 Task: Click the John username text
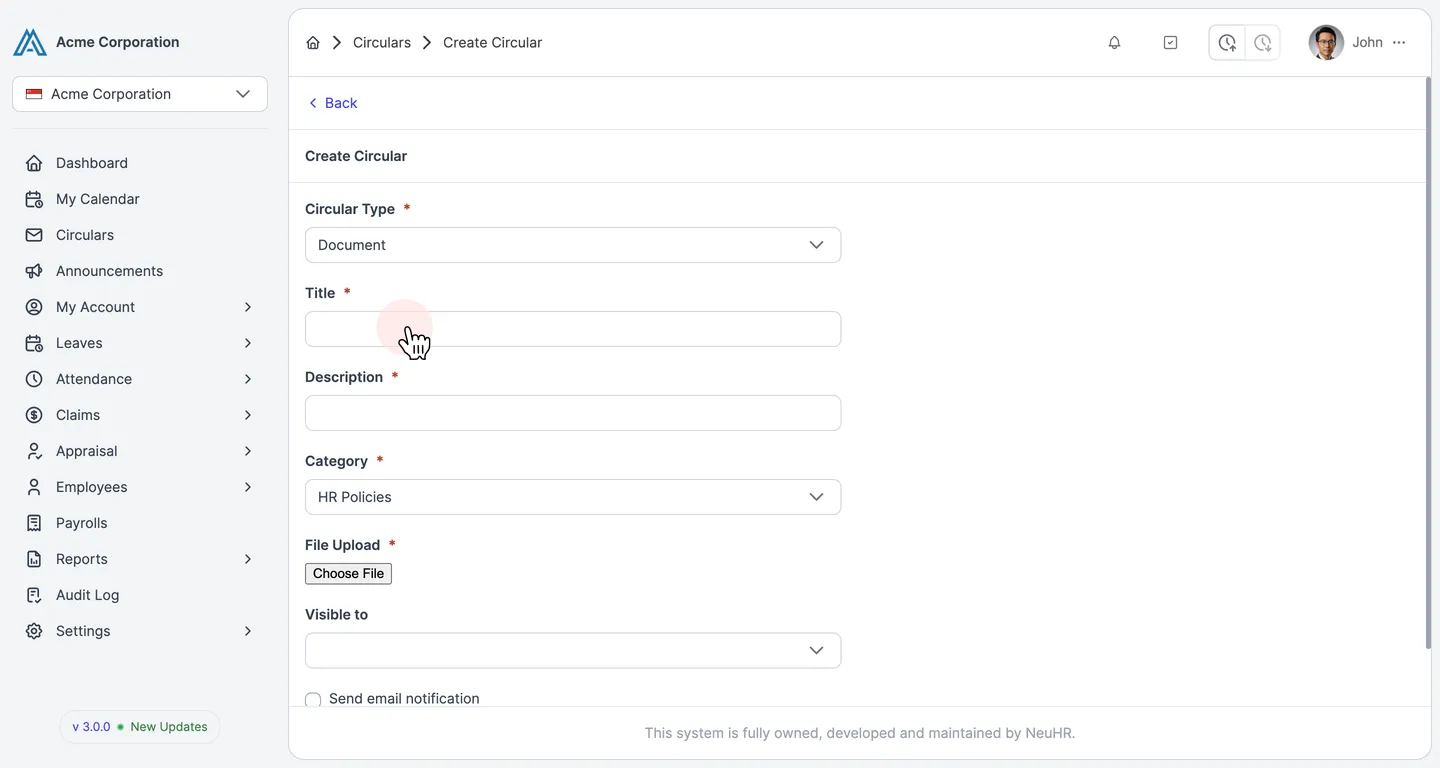point(1367,43)
